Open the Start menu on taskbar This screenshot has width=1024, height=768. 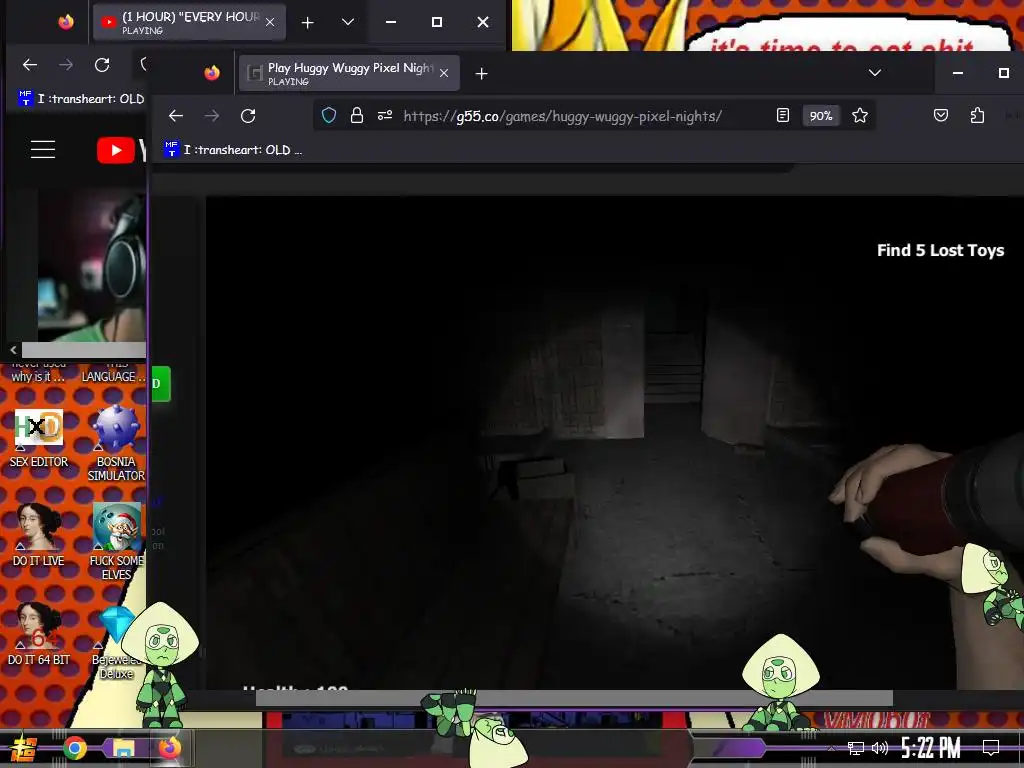[24, 748]
